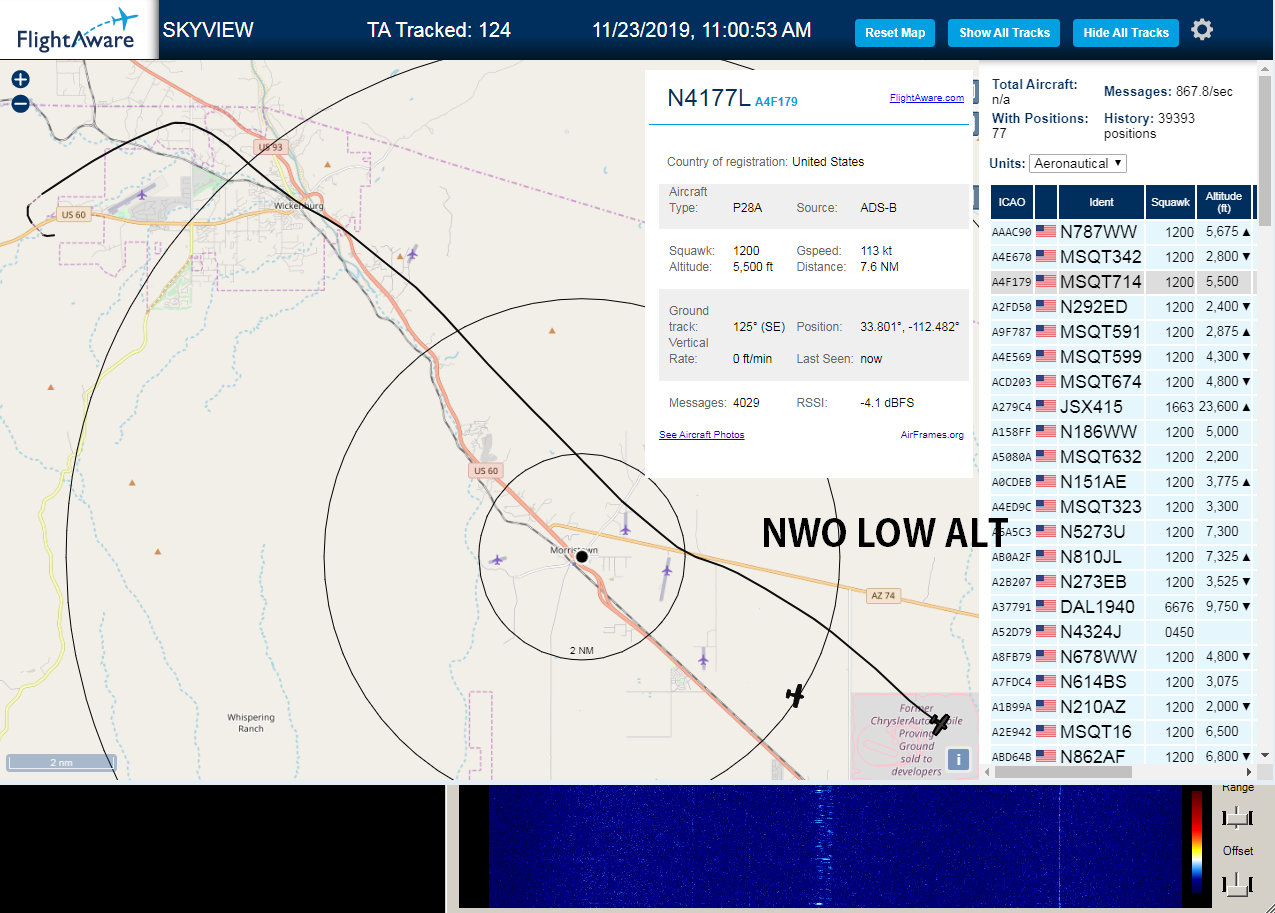Screen dimensions: 1275x913
Task: Open the Units Aeronautical dropdown
Action: [1078, 163]
